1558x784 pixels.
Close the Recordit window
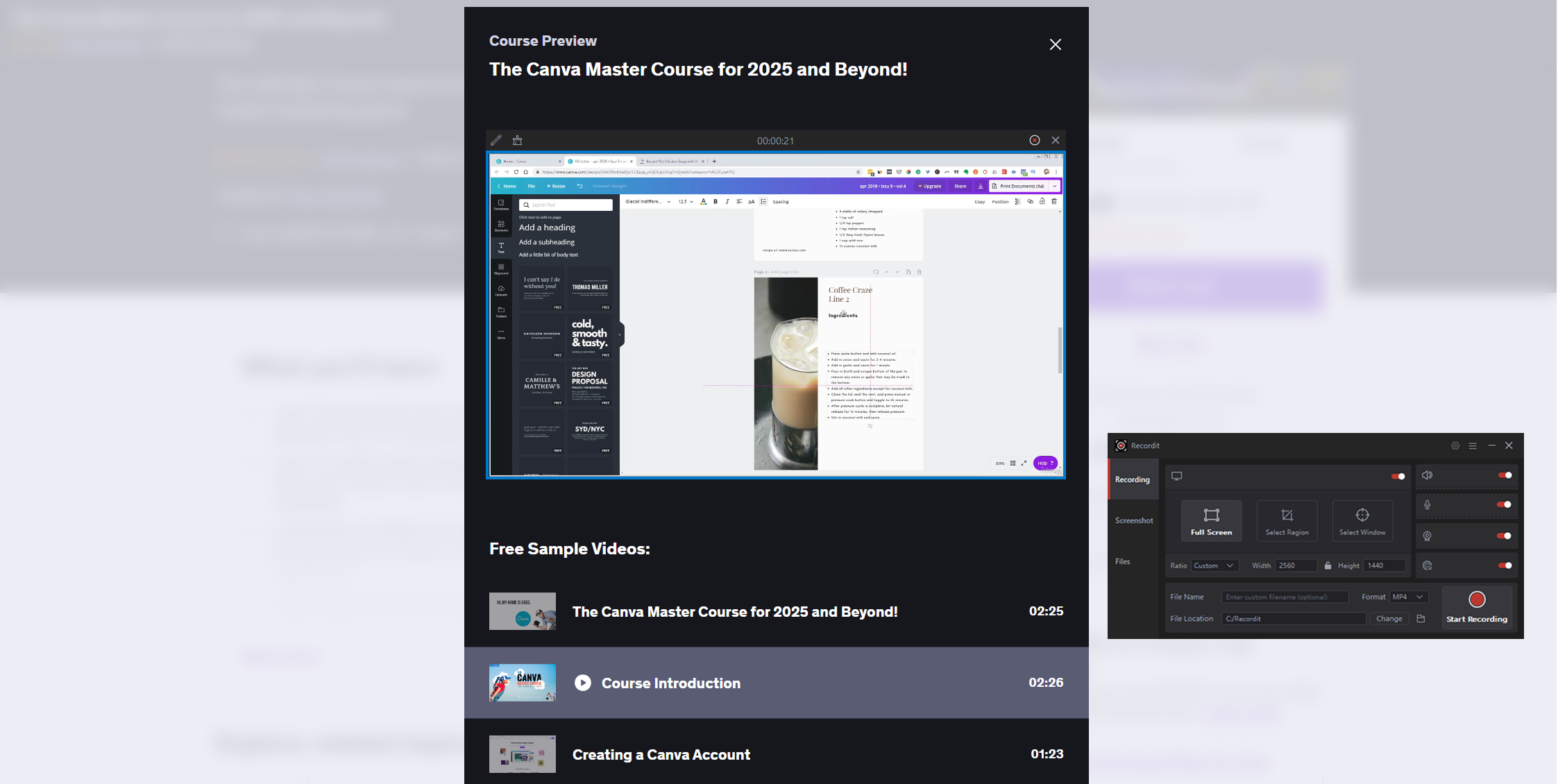point(1509,445)
